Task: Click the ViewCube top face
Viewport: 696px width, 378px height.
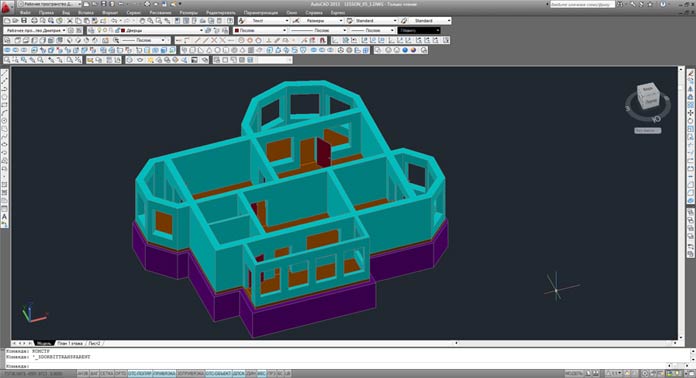Action: [648, 89]
